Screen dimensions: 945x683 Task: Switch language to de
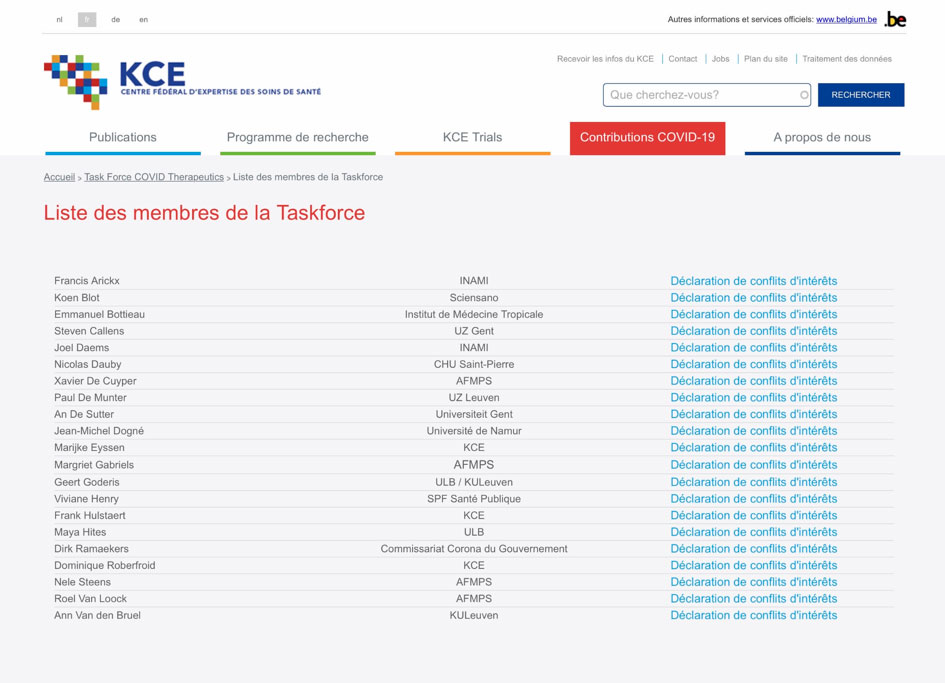click(x=116, y=20)
